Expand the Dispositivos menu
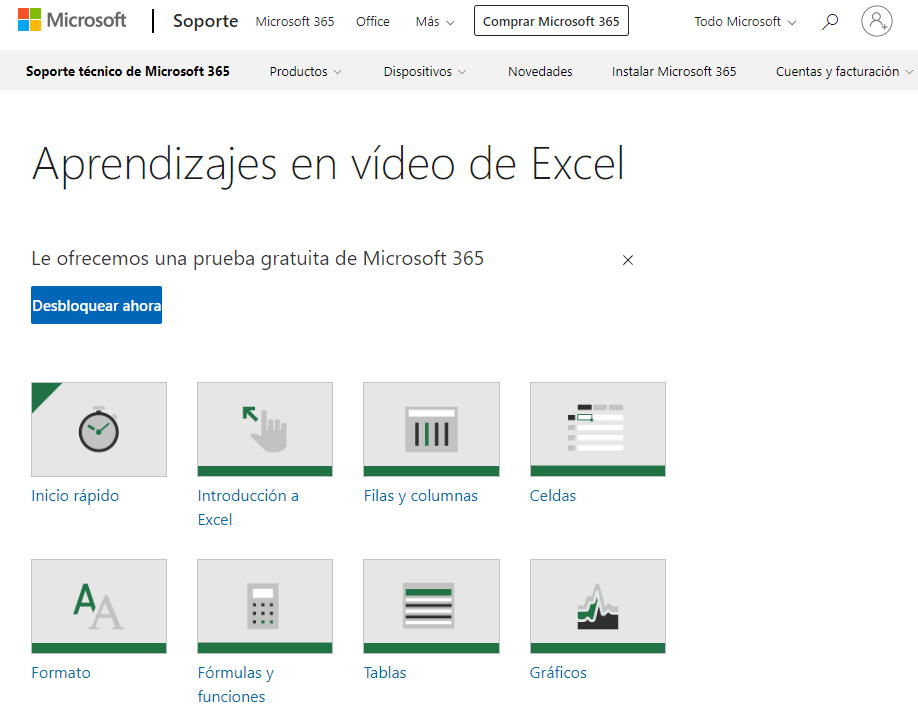This screenshot has width=918, height=715. [x=424, y=71]
